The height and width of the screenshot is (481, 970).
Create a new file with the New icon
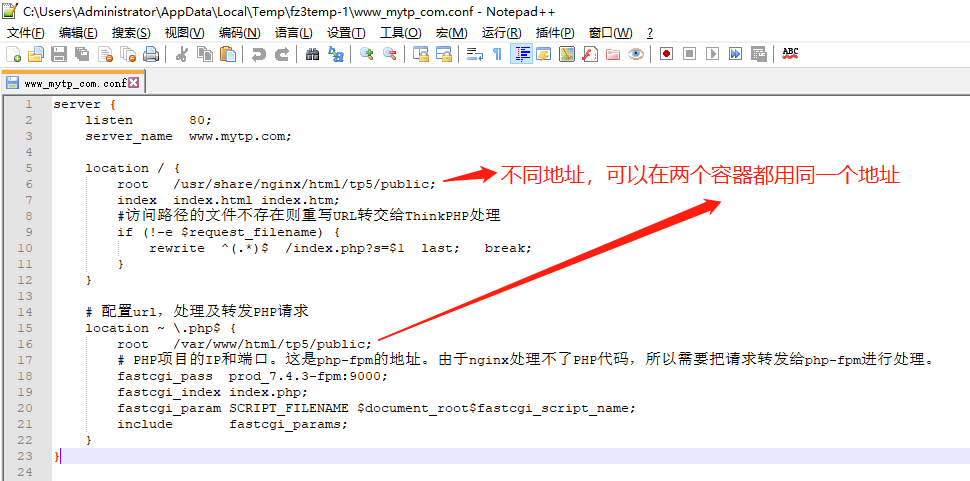coord(14,54)
